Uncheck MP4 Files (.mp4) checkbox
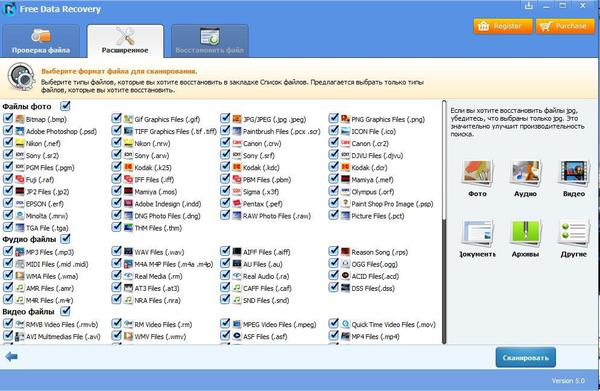The image size is (600, 391). (x=334, y=336)
